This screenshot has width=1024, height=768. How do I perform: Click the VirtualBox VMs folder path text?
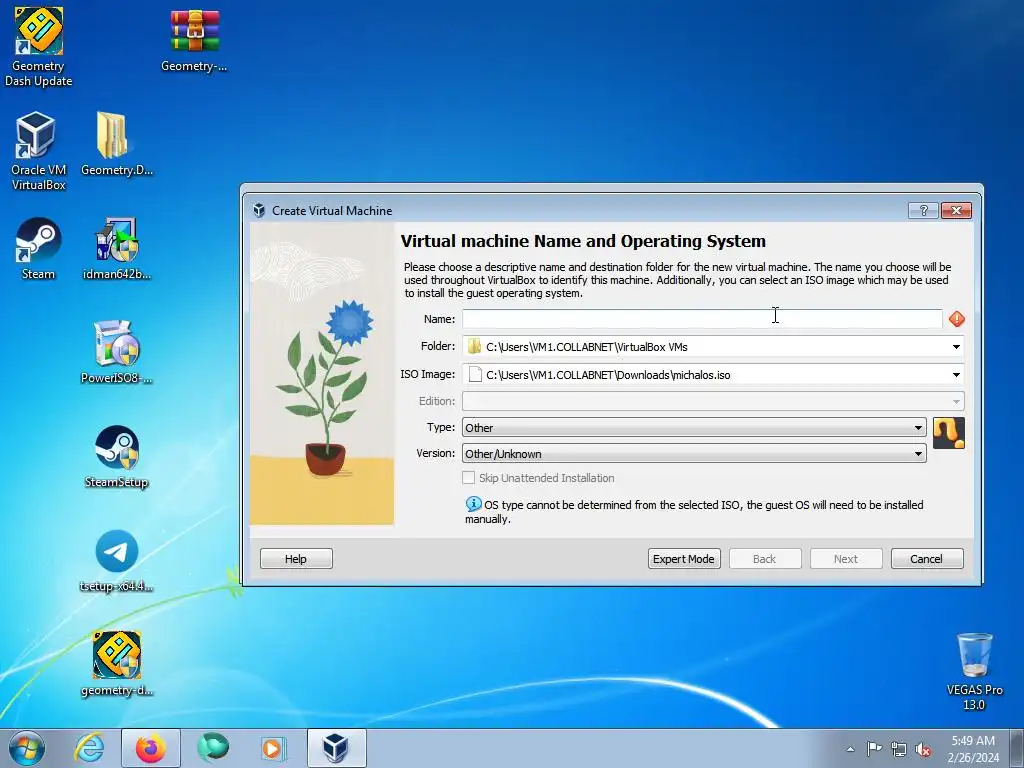pyautogui.click(x=586, y=347)
